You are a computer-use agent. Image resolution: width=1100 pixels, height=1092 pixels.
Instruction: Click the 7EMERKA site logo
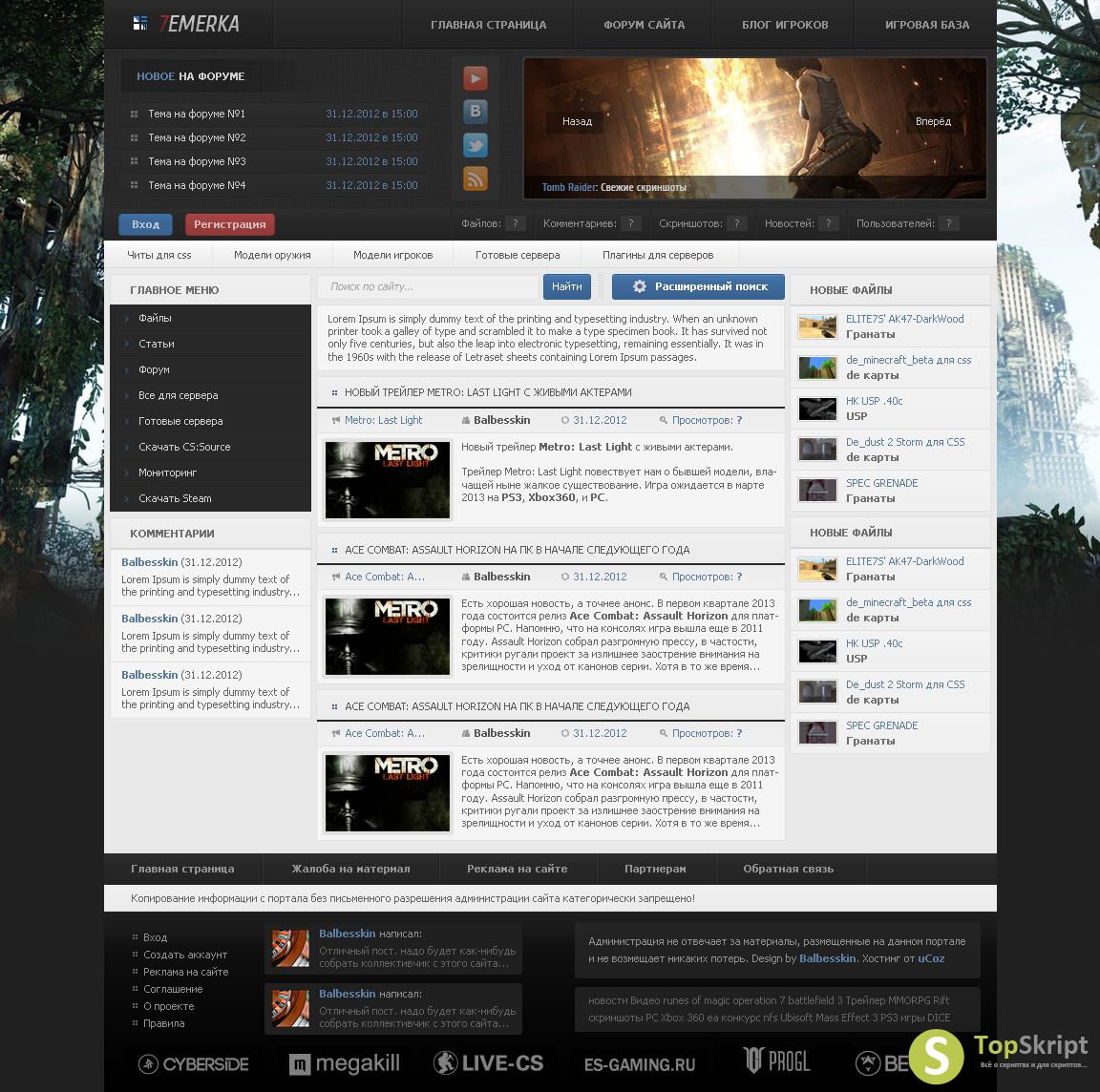186,24
